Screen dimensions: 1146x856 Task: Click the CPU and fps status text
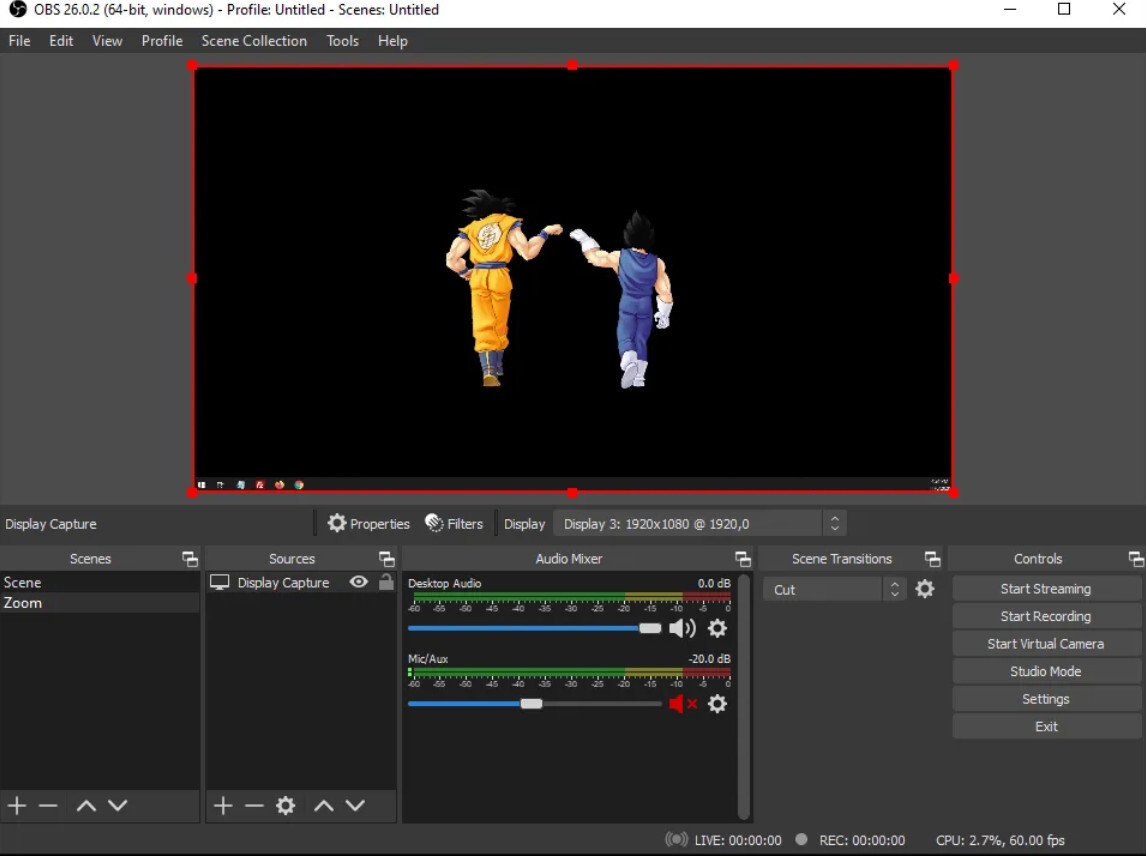[1000, 840]
